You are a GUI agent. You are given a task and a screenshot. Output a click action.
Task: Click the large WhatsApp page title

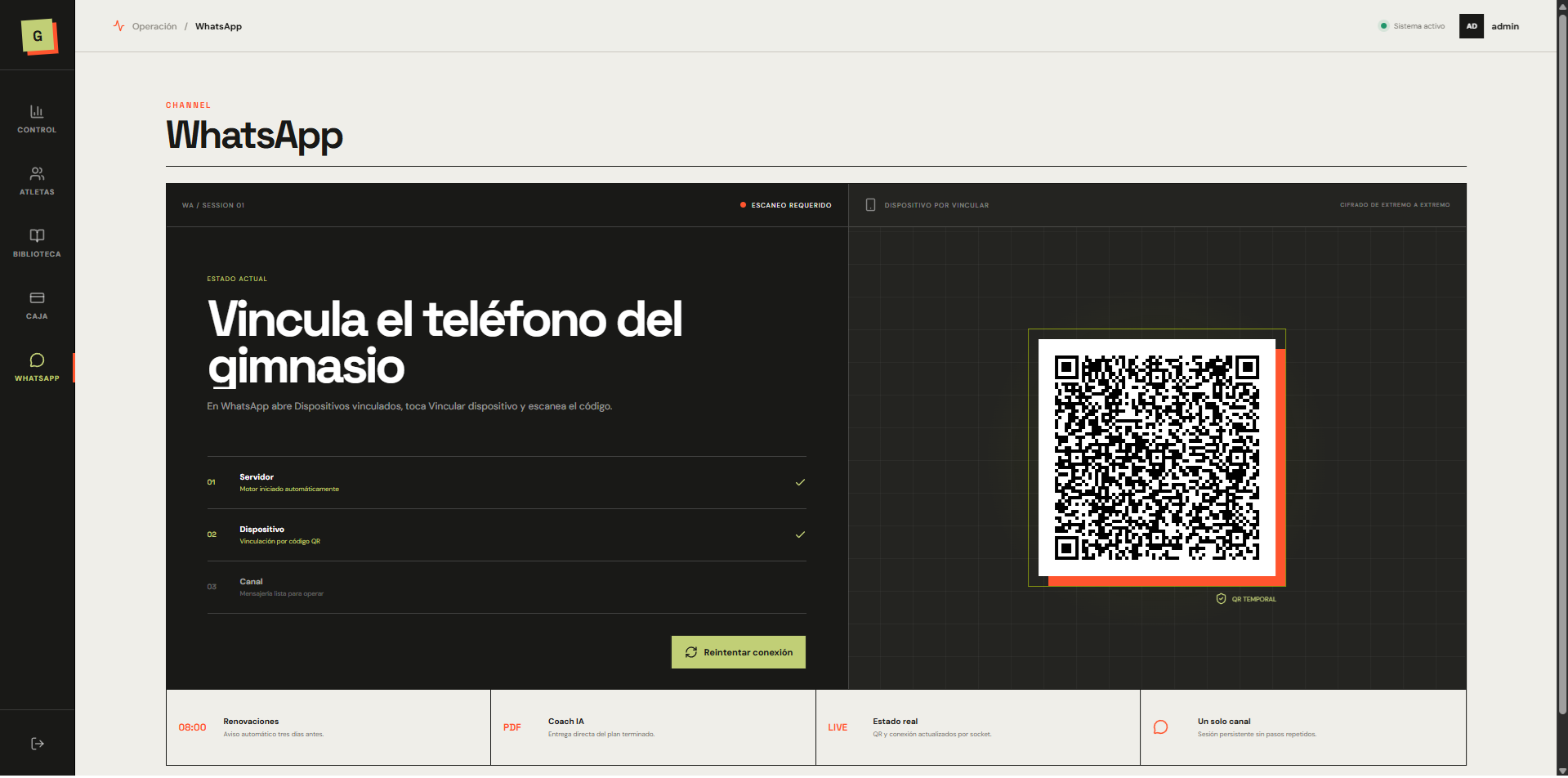click(x=254, y=136)
